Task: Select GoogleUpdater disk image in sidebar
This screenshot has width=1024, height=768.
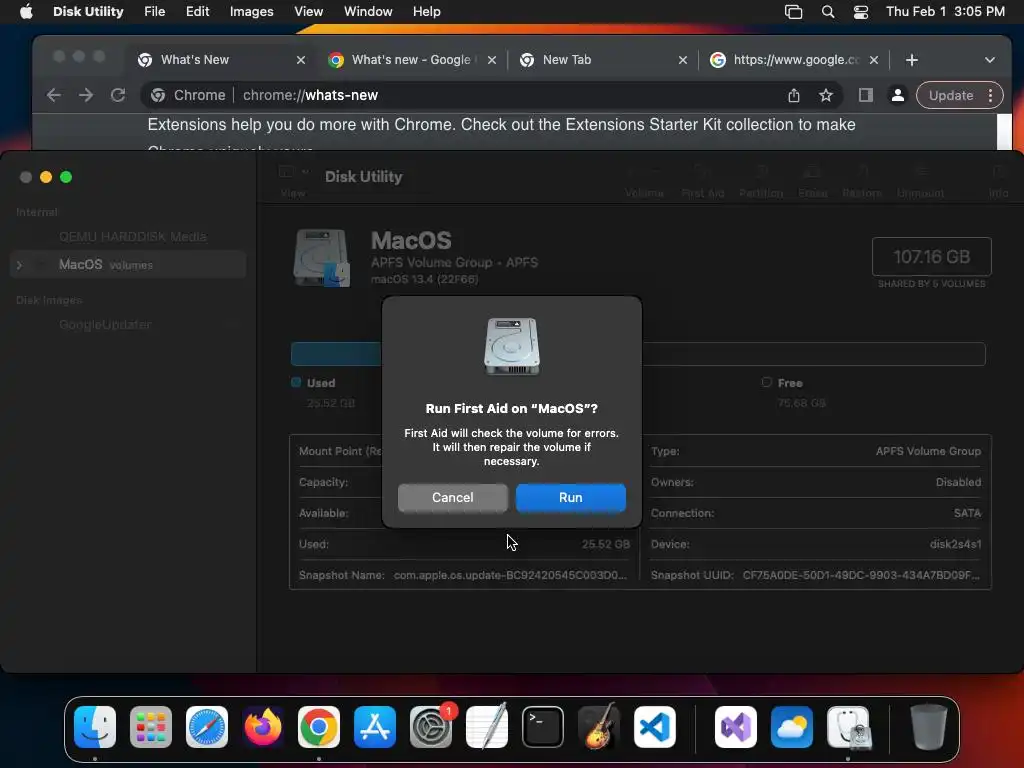Action: [105, 325]
